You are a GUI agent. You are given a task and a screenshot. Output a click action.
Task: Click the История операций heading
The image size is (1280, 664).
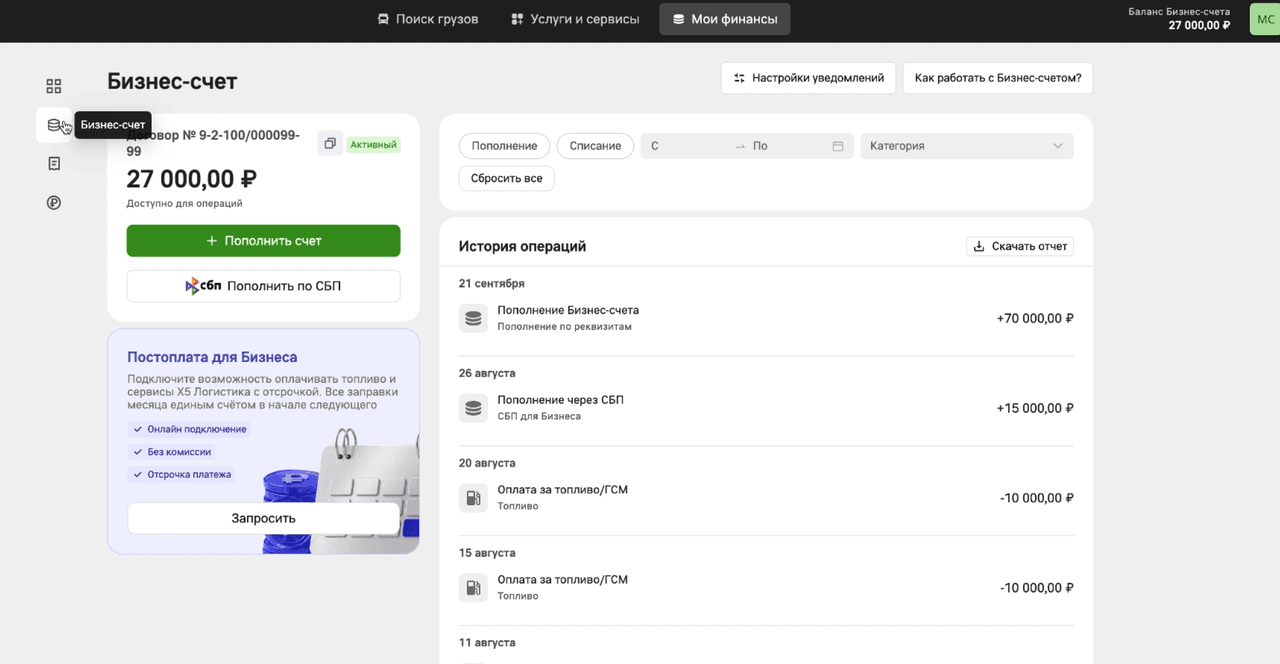522,246
